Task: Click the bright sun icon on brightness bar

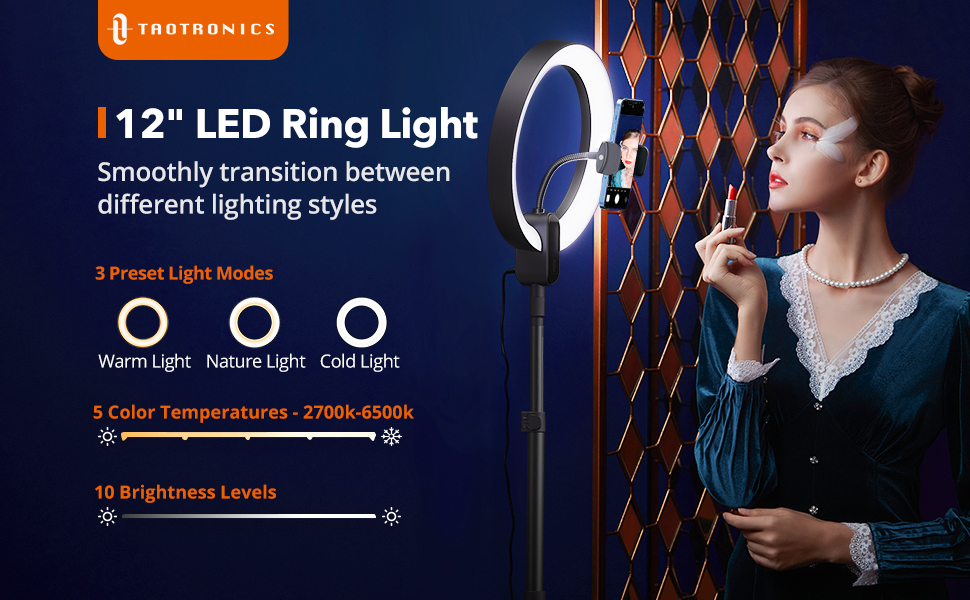Action: click(391, 516)
